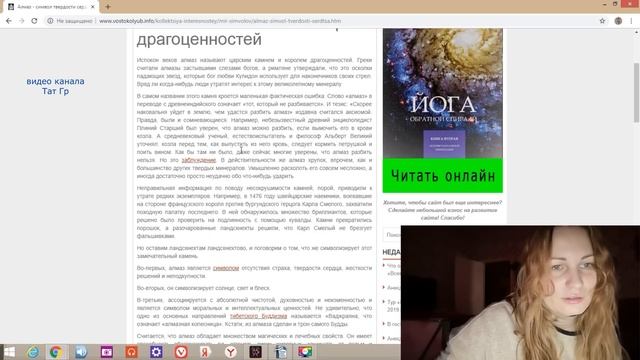Focus the address bar URL
Image resolution: width=640 pixels, height=360 pixels.
tap(220, 21)
